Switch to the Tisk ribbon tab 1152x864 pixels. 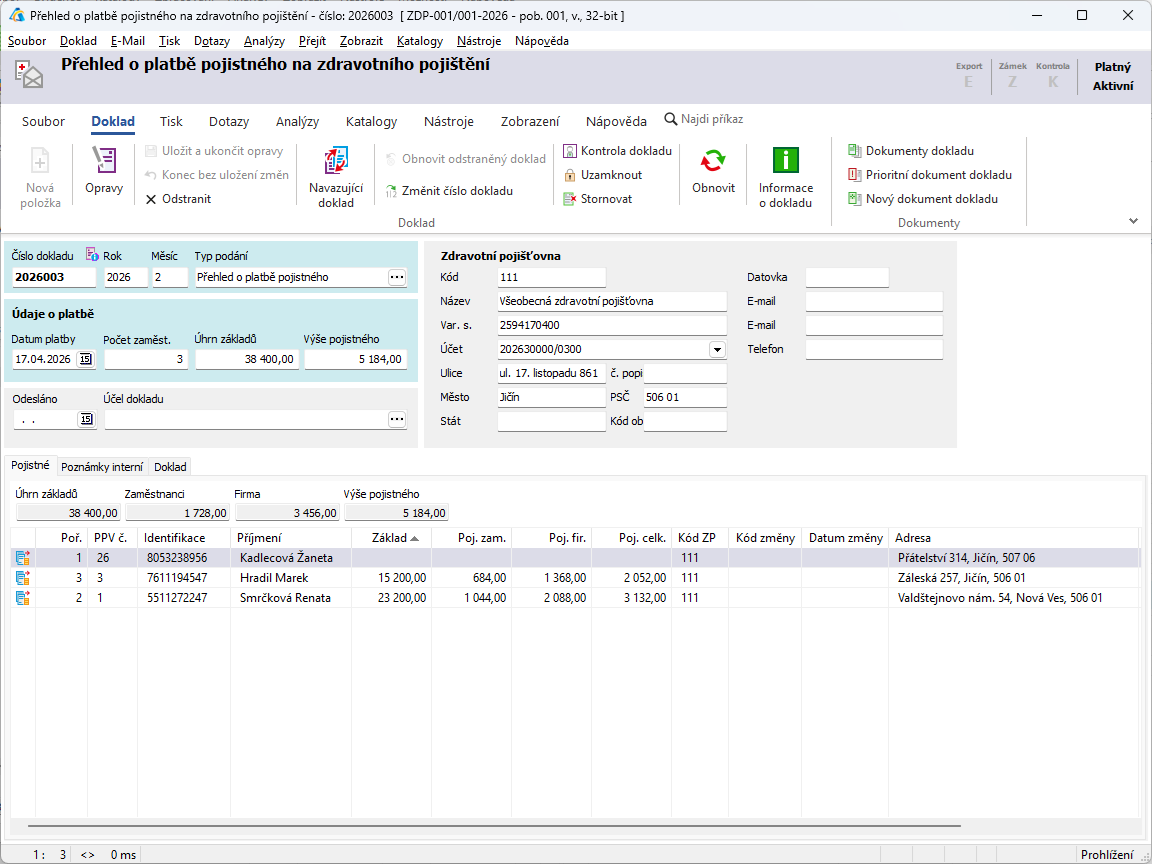(171, 122)
